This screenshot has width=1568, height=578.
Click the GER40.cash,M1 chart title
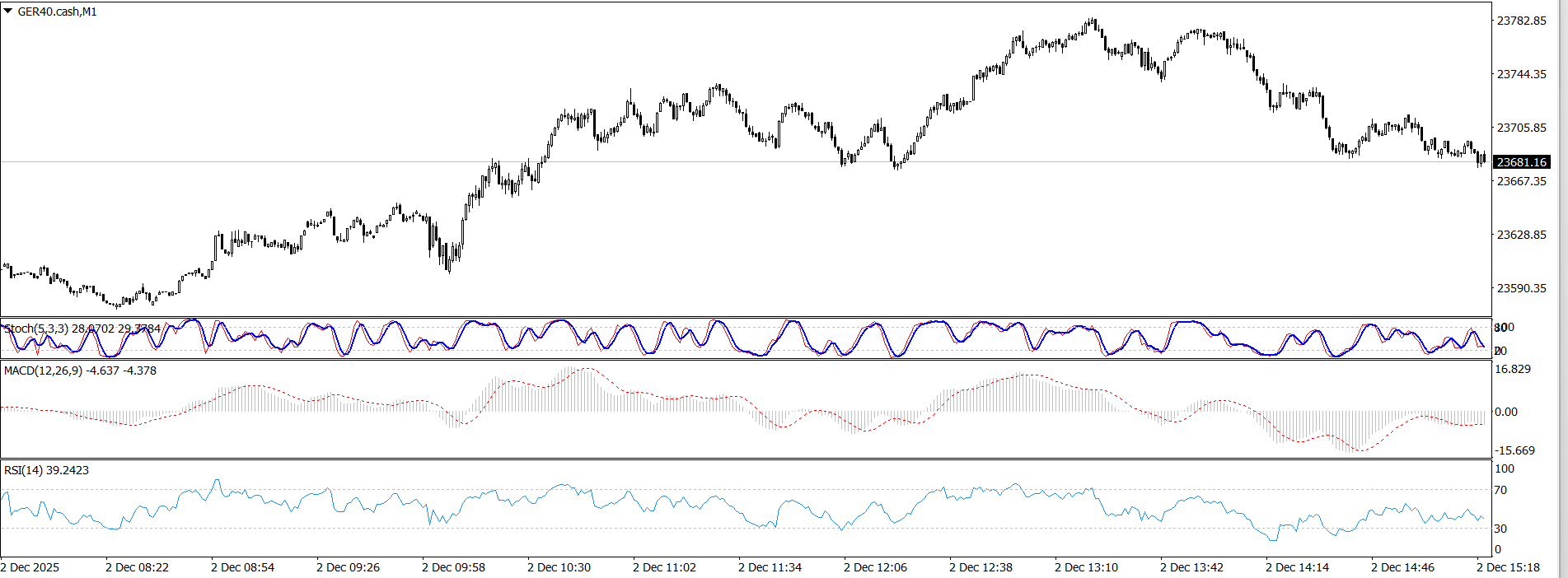(x=57, y=12)
